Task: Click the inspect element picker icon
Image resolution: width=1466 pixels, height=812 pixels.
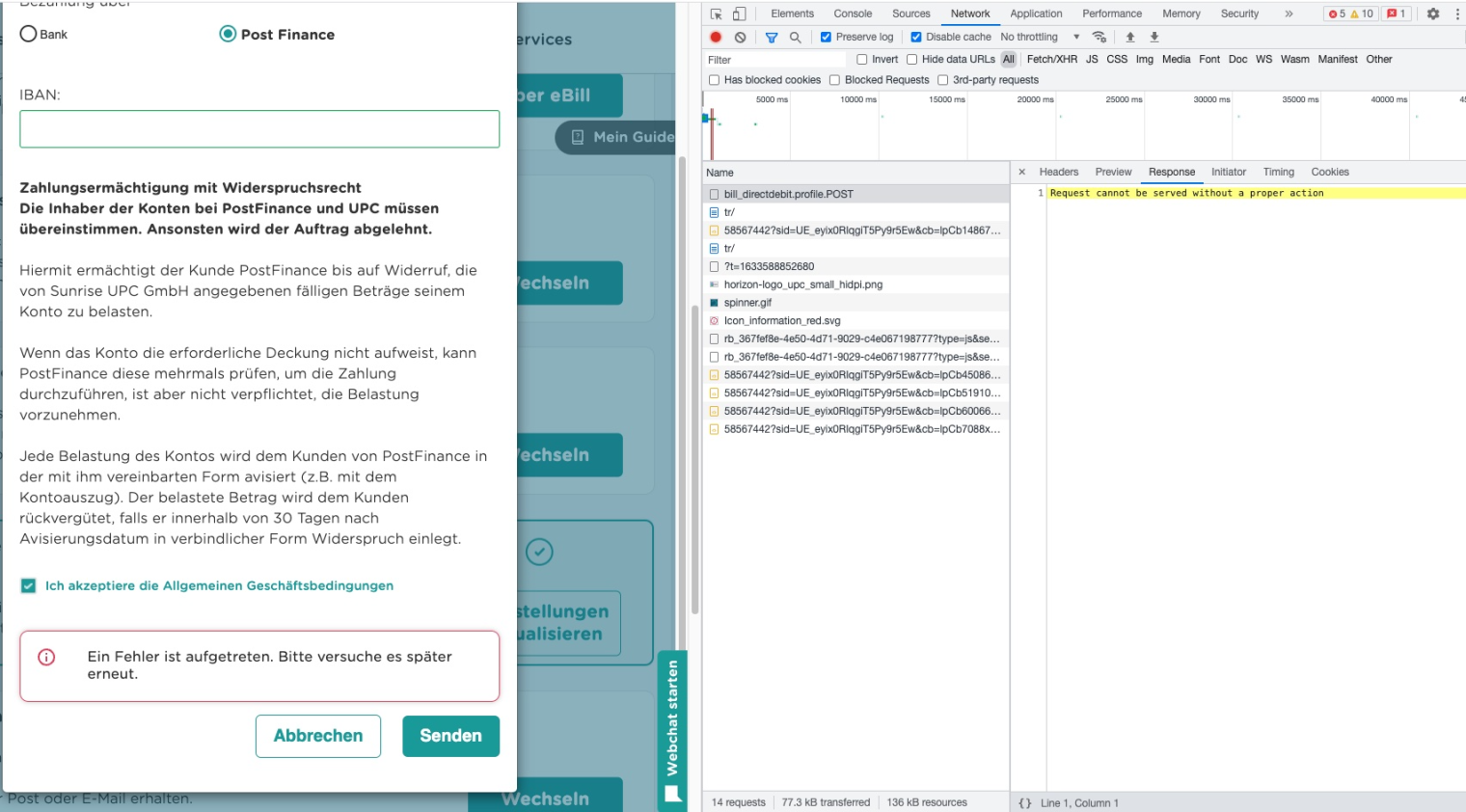Action: pyautogui.click(x=716, y=14)
